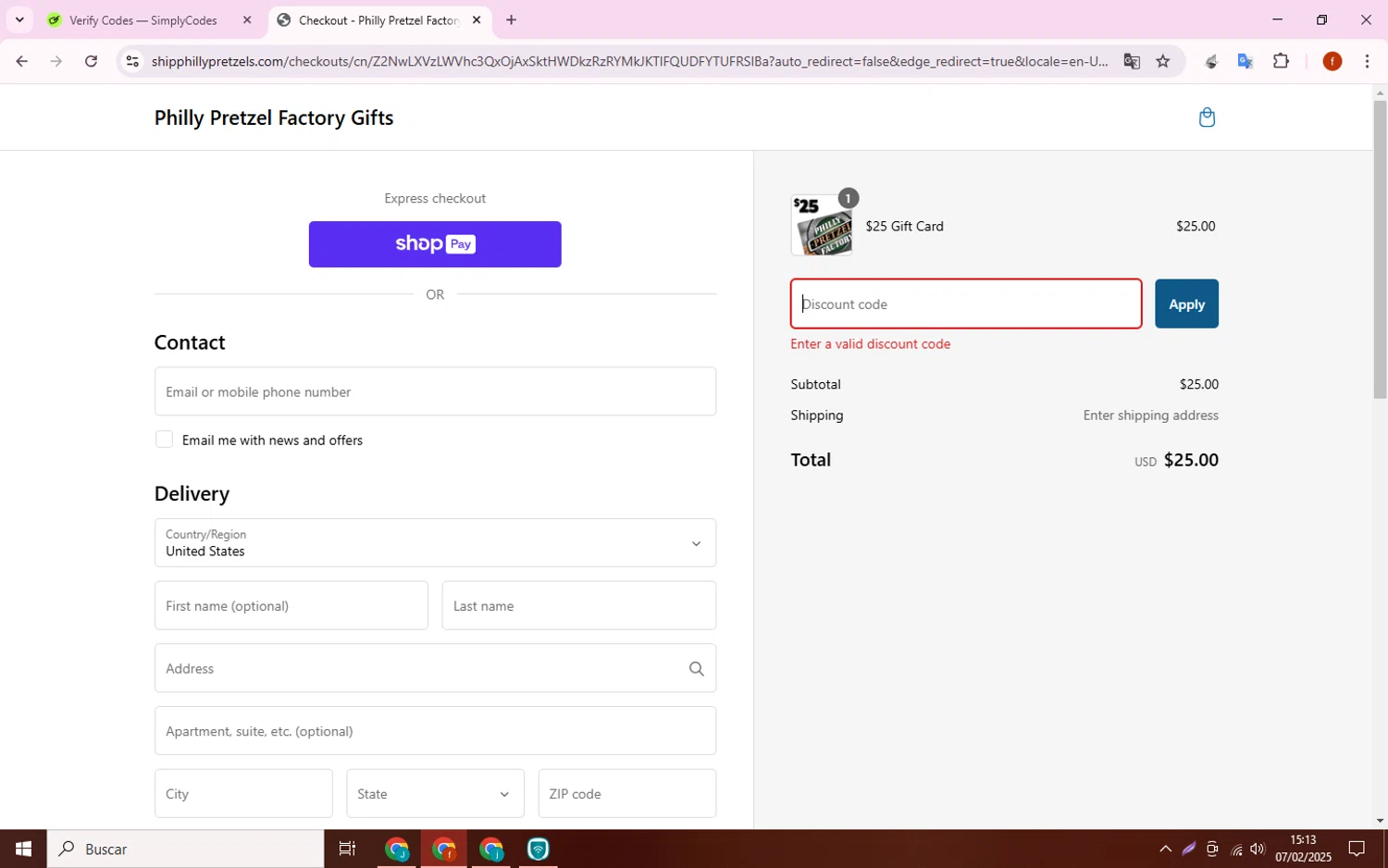Open the active Chrome window in the taskbar
This screenshot has height=868, width=1388.
coord(444,849)
